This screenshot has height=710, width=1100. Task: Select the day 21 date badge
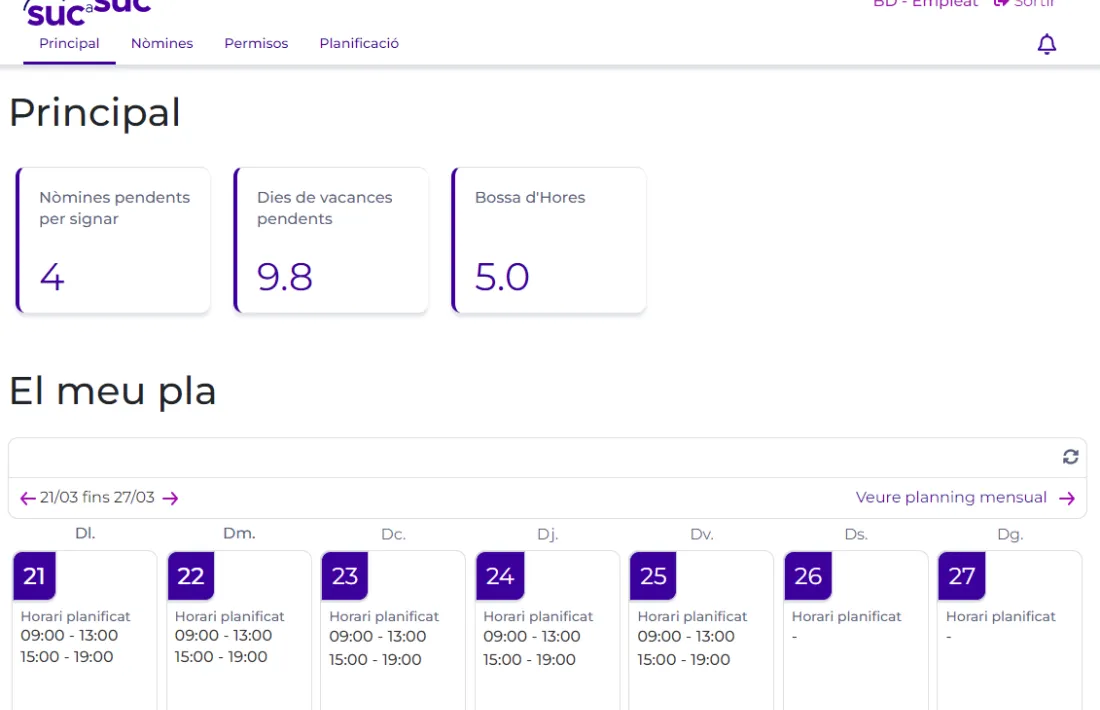tap(34, 576)
